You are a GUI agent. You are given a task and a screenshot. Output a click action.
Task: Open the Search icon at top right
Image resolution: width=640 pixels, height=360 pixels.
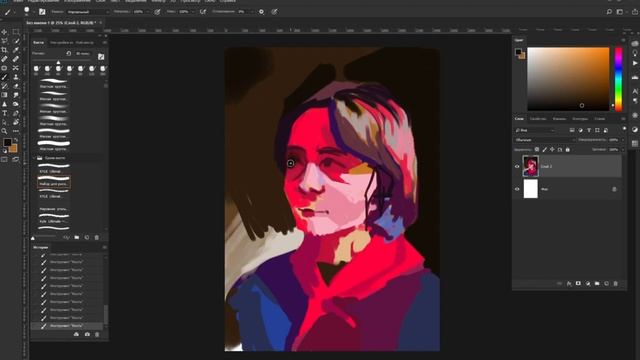tap(609, 12)
